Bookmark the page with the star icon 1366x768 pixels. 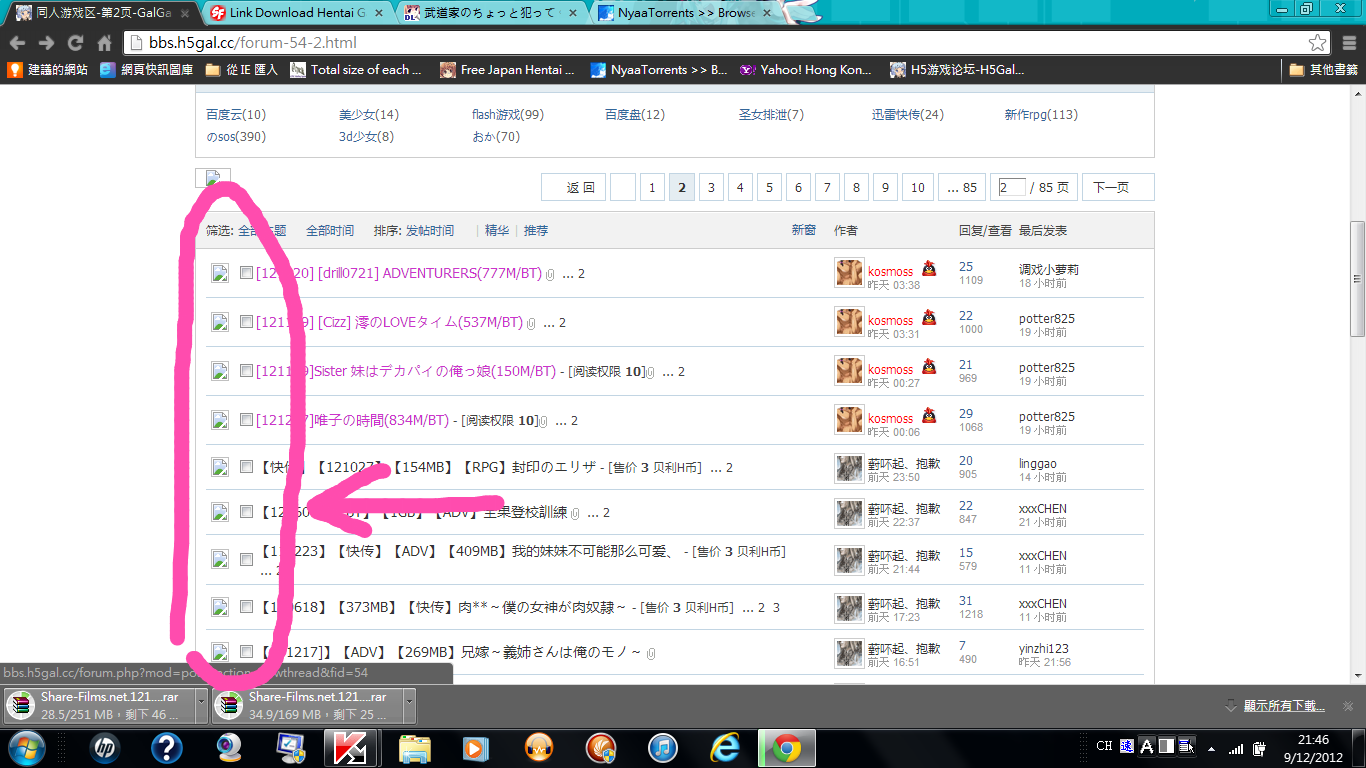(x=1318, y=43)
